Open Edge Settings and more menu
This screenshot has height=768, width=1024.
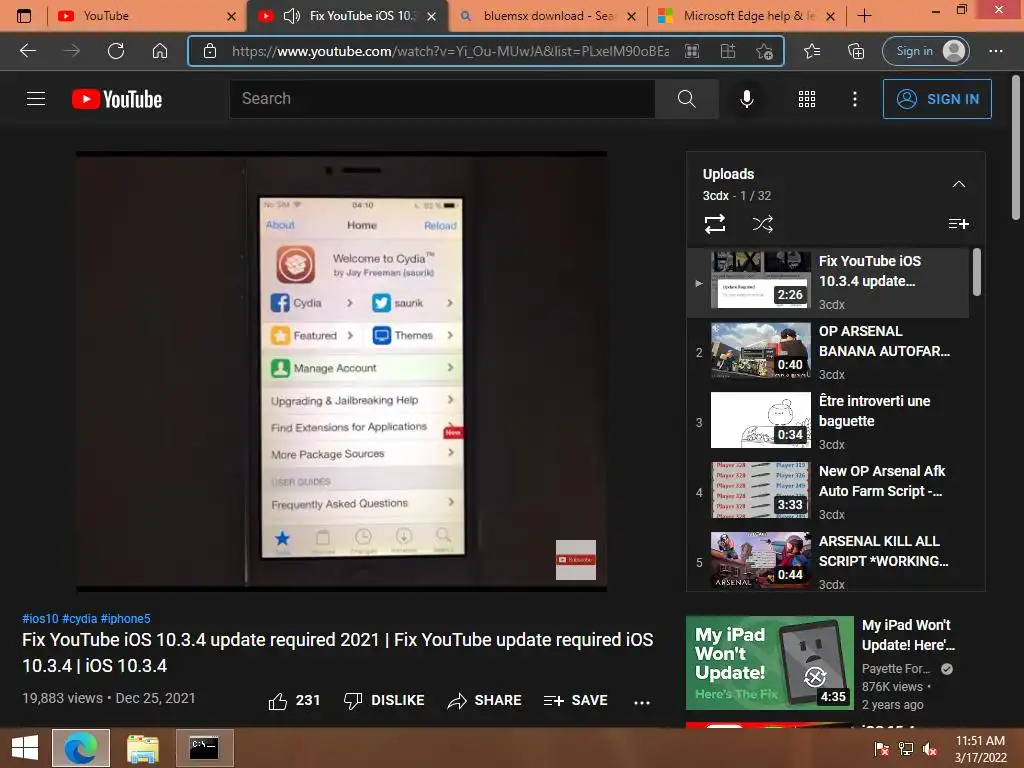pyautogui.click(x=995, y=51)
